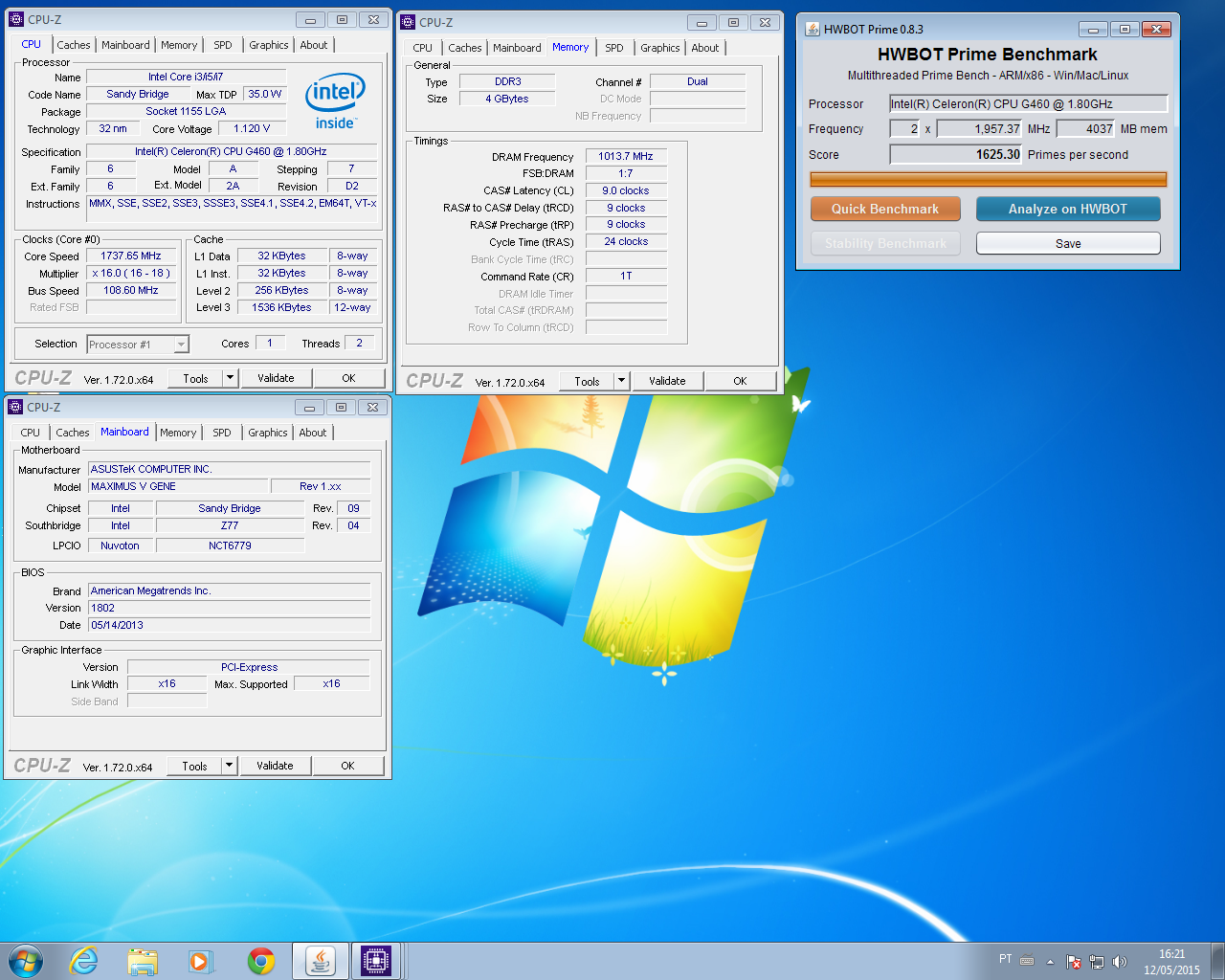Switch to Caches tab in CPU window
Viewport: 1225px width, 980px height.
74,45
